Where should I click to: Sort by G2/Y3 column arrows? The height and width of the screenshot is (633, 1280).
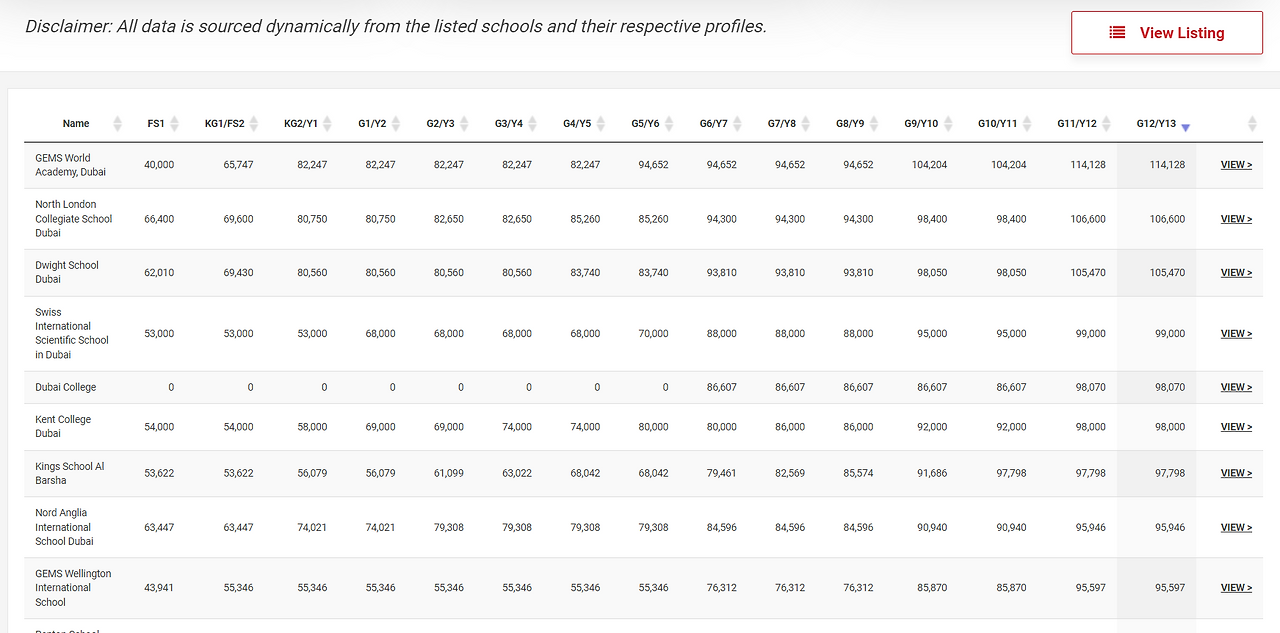pyautogui.click(x=465, y=124)
